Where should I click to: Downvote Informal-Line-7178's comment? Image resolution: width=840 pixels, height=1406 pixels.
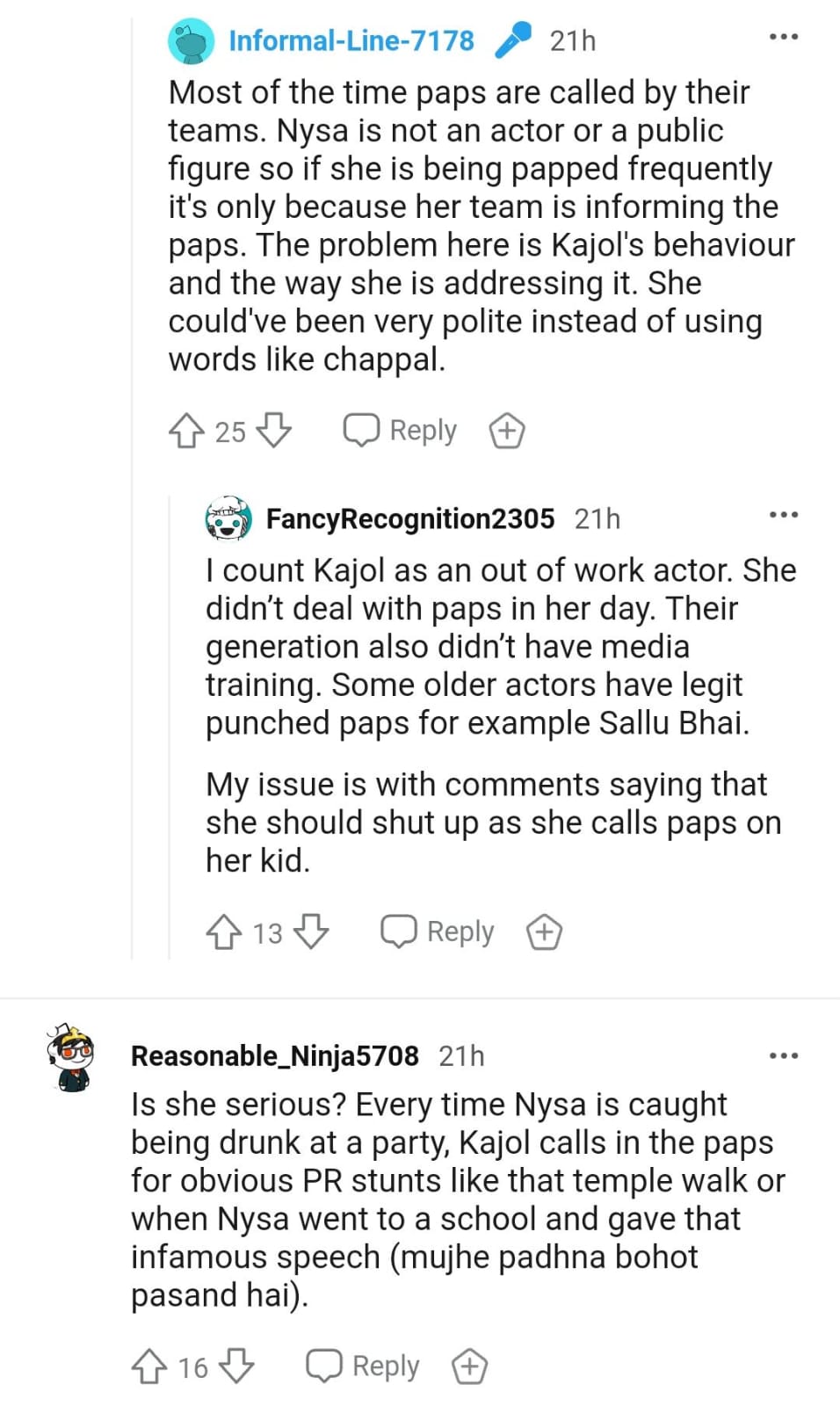click(x=274, y=431)
